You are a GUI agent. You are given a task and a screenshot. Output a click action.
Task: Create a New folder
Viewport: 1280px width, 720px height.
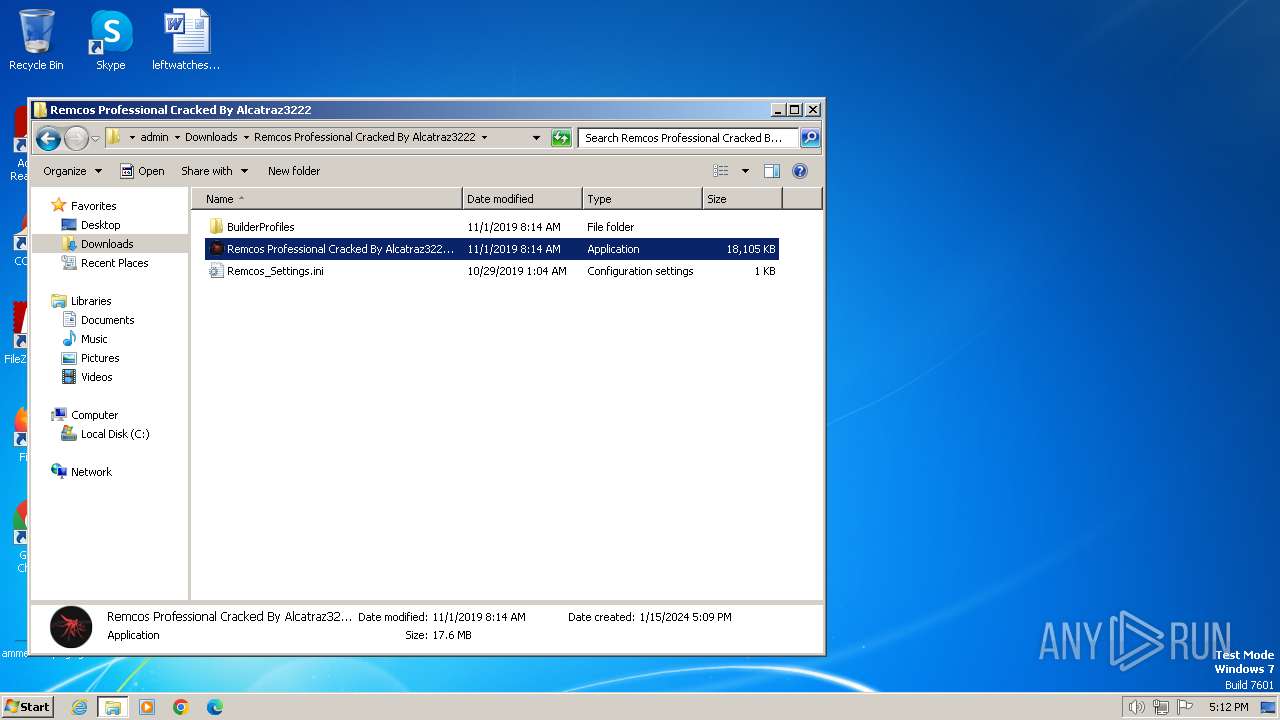(294, 171)
